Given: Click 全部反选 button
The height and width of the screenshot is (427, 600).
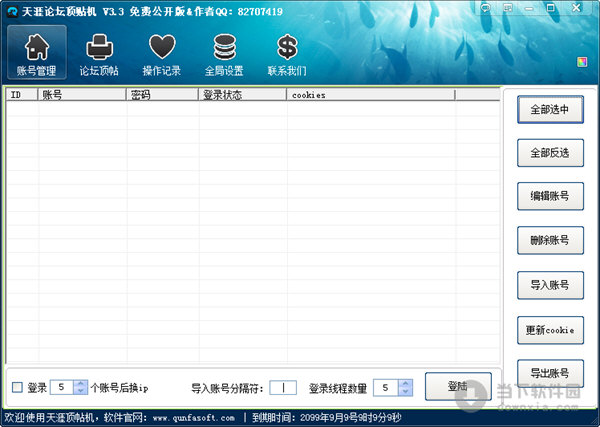Looking at the screenshot, I should click(x=550, y=153).
